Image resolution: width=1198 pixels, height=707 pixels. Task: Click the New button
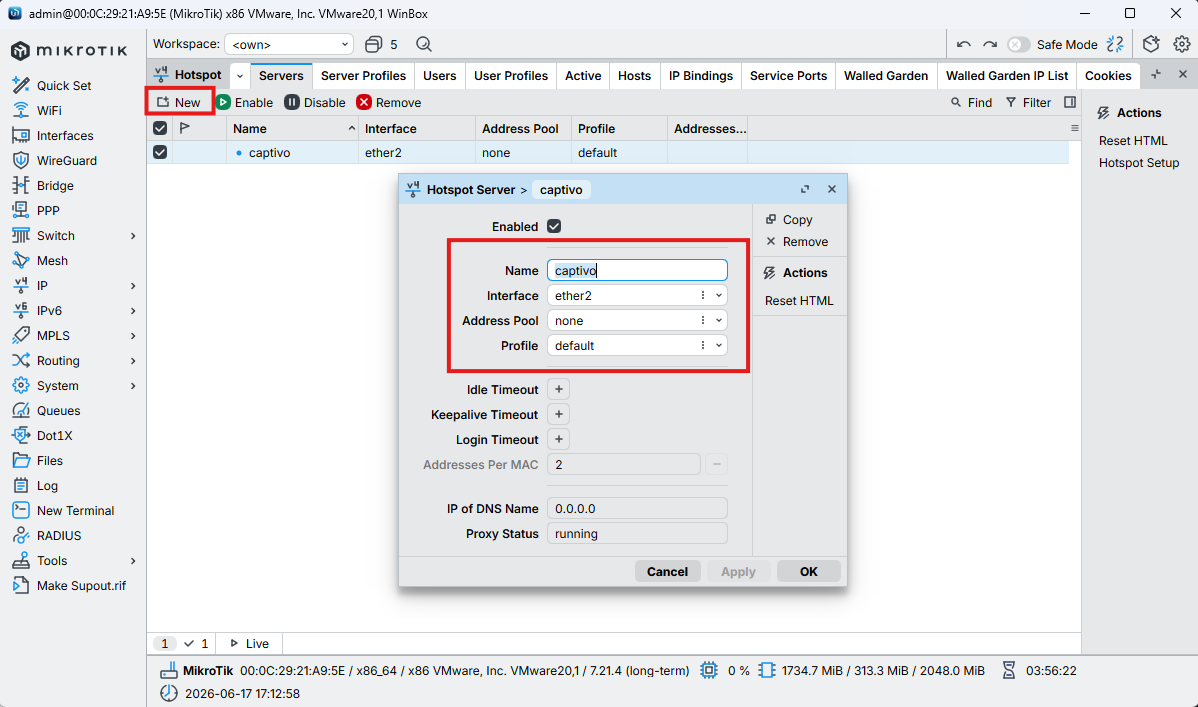pyautogui.click(x=179, y=102)
